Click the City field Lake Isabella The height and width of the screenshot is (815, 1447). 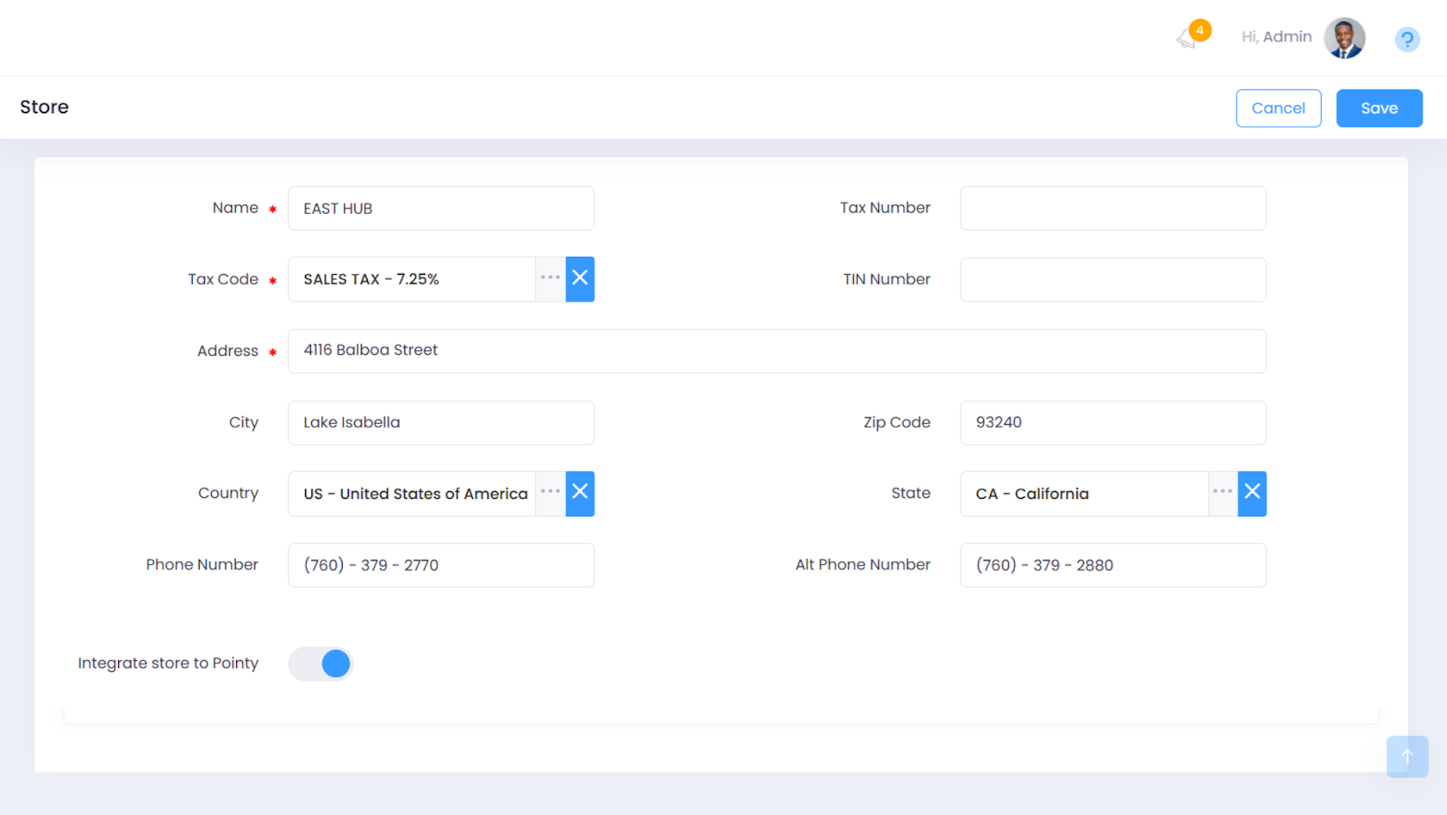coord(441,422)
